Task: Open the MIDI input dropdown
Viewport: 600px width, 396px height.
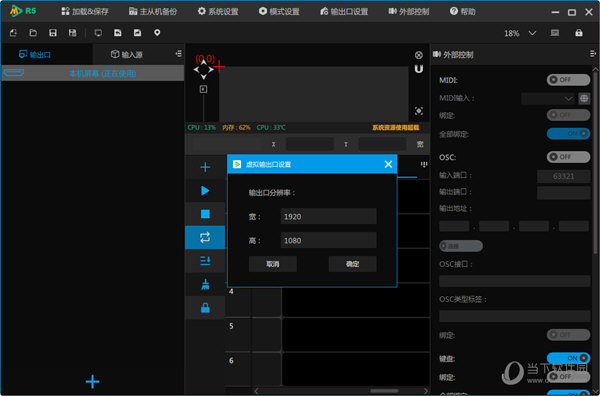Action: point(548,98)
